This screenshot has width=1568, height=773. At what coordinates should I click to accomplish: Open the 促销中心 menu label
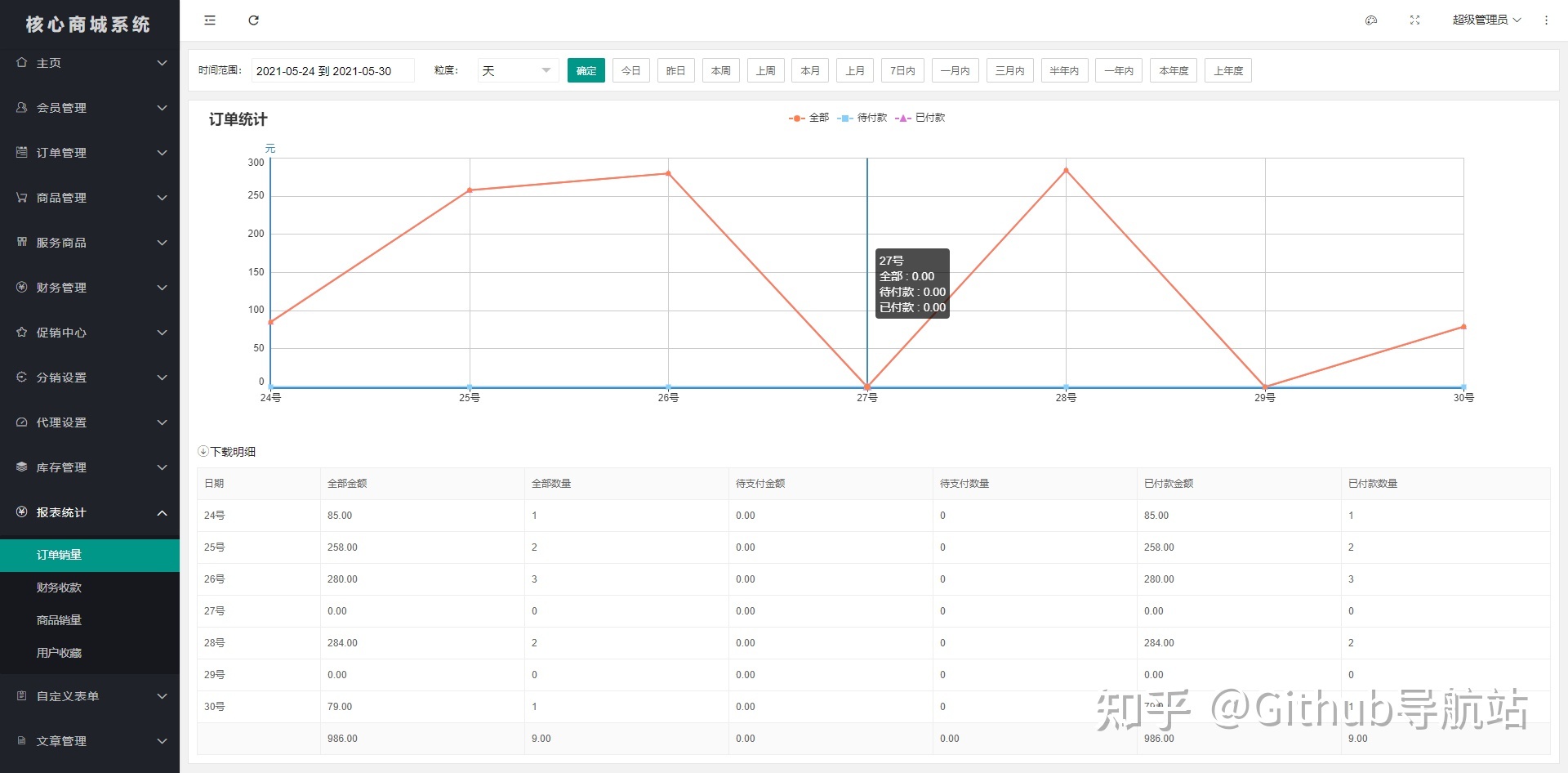coord(61,333)
